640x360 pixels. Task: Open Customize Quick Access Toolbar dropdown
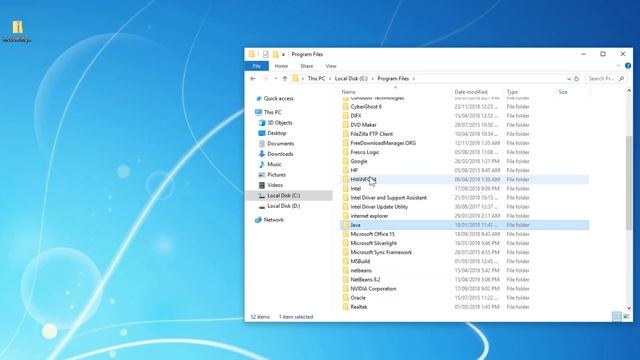pos(283,54)
